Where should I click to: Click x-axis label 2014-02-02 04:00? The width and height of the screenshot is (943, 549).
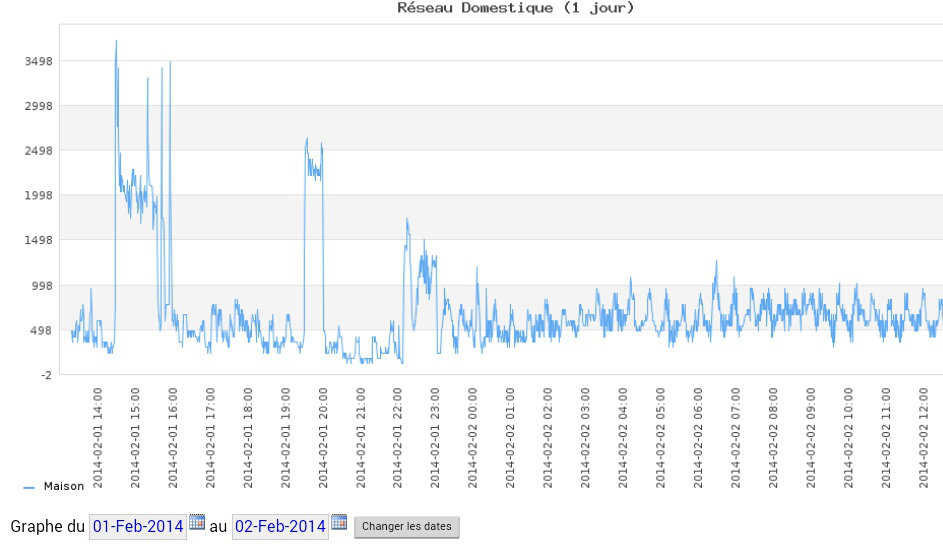pos(622,438)
